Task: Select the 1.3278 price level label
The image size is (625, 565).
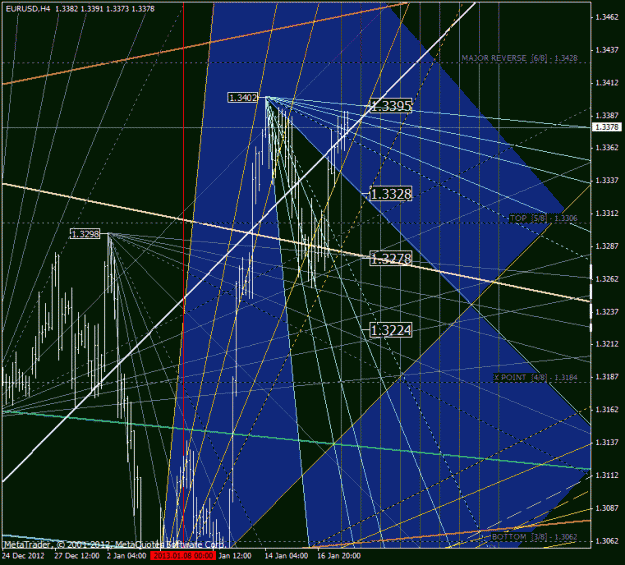Action: (x=391, y=258)
